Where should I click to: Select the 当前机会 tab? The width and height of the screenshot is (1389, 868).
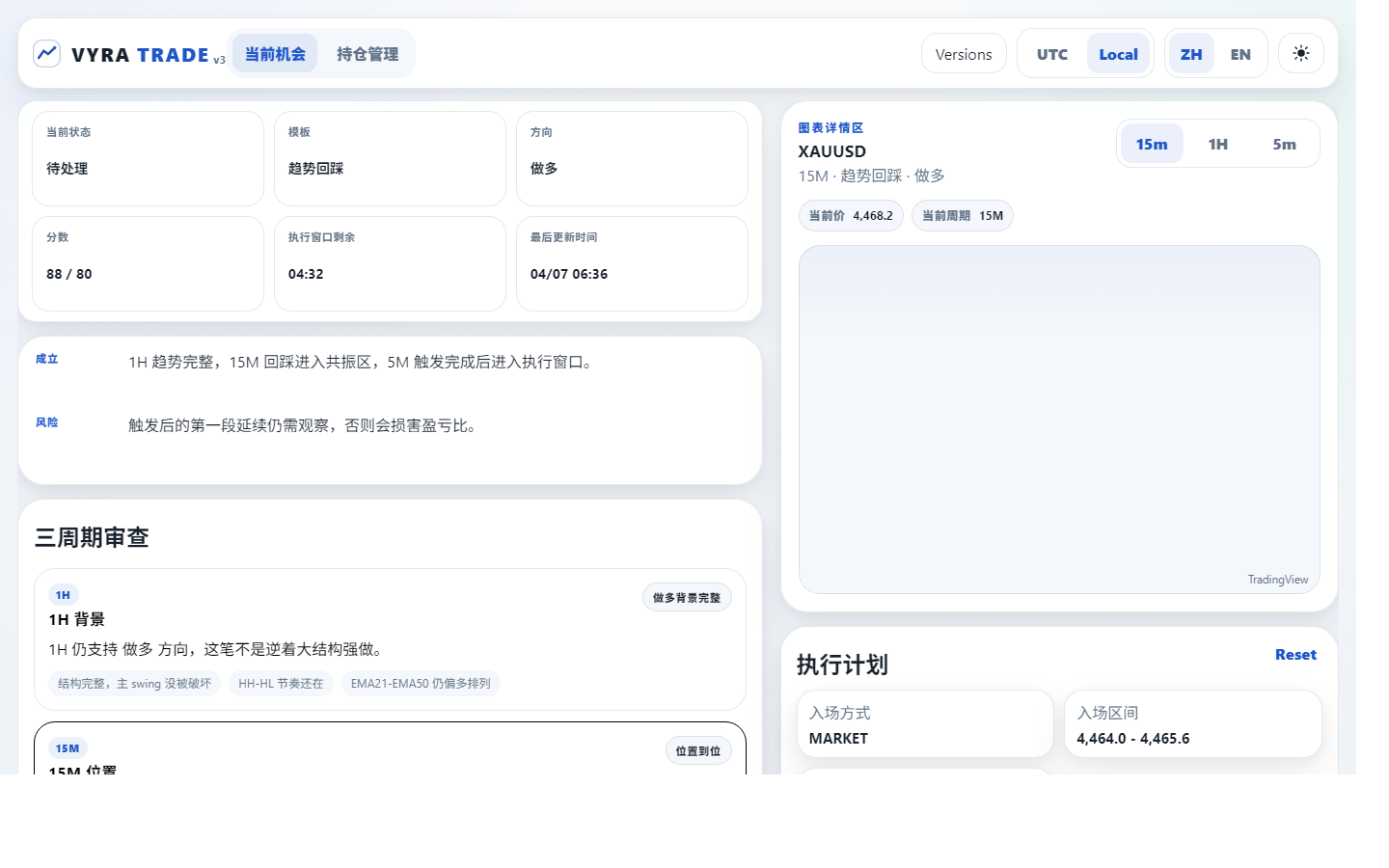click(x=274, y=54)
